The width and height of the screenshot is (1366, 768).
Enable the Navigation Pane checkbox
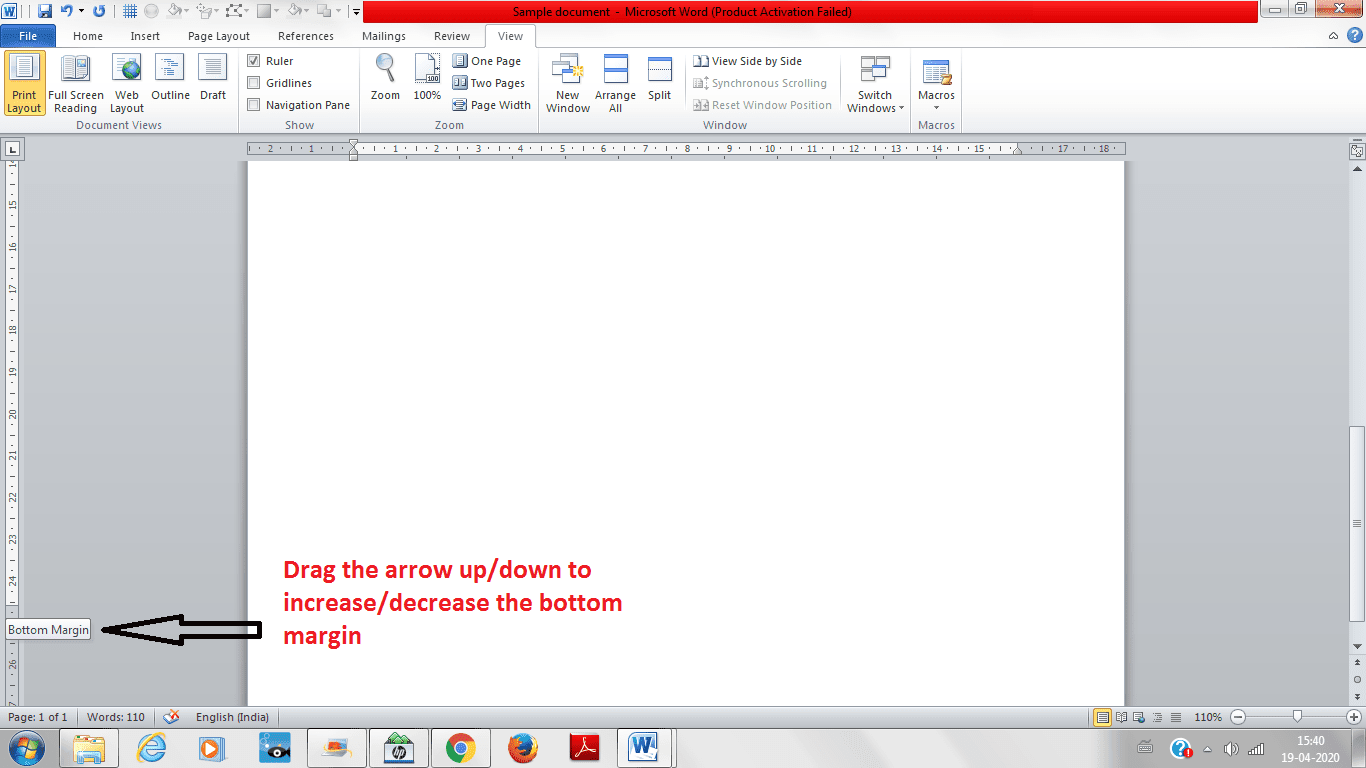[255, 104]
